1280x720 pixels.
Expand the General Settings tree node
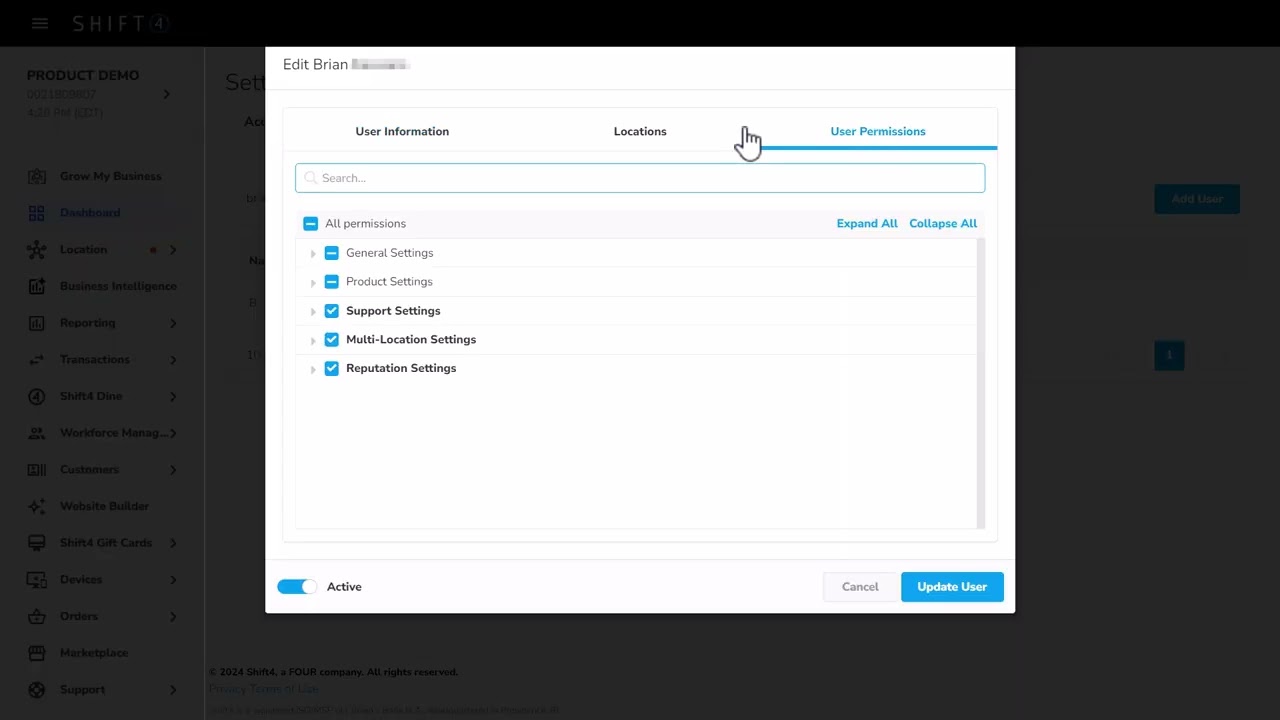pyautogui.click(x=313, y=254)
